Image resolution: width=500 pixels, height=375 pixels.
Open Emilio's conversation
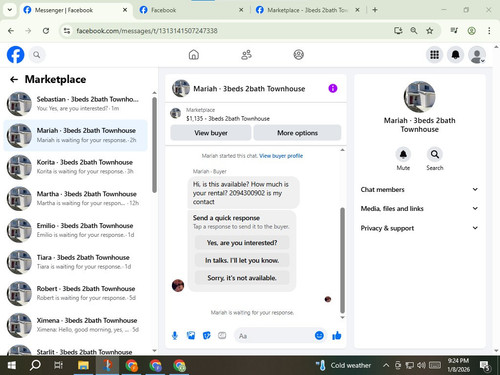pos(75,230)
